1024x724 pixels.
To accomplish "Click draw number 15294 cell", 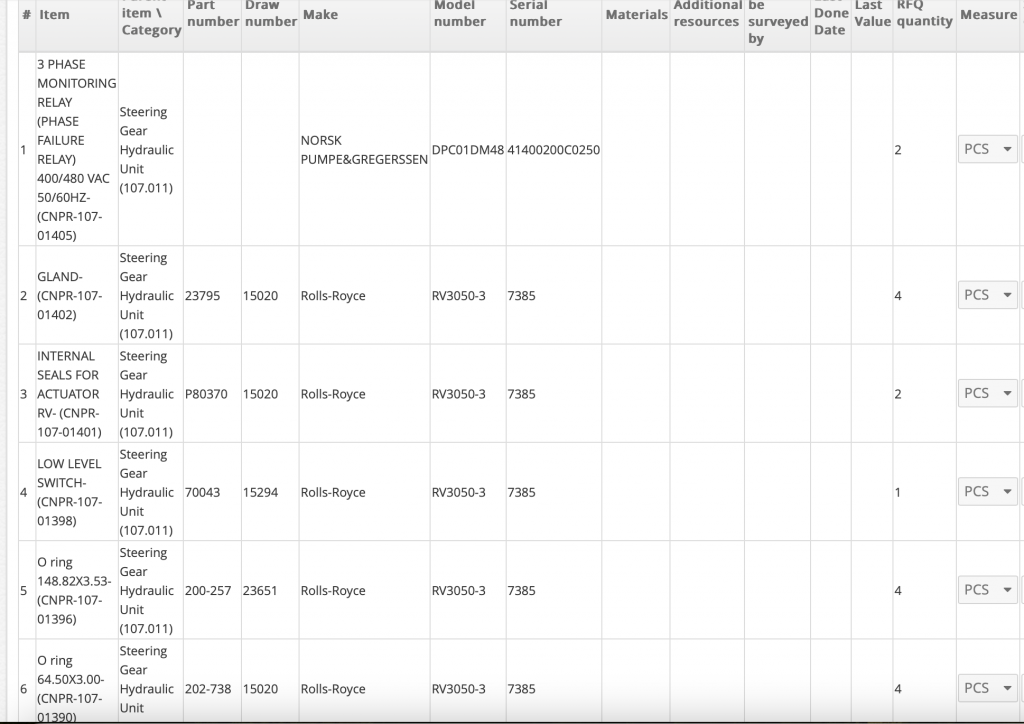I will 260,492.
